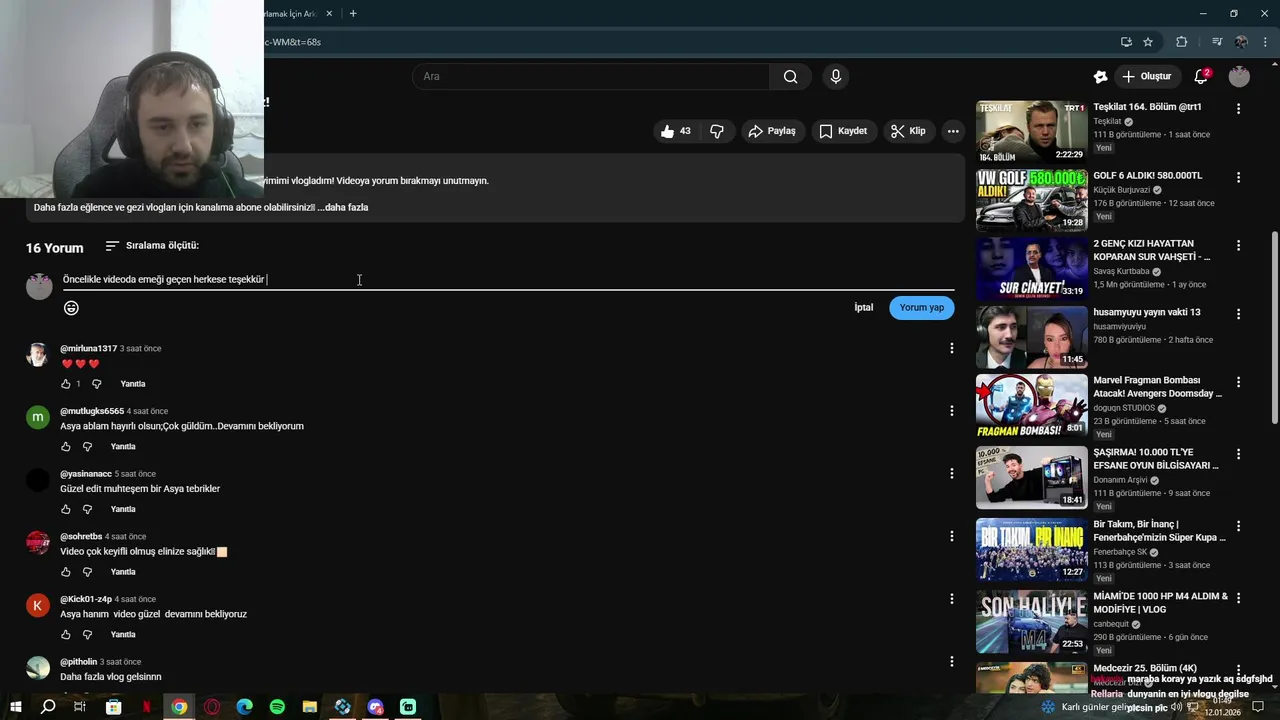
Task: Like the comment by @Kick01-z4p
Action: coord(66,635)
